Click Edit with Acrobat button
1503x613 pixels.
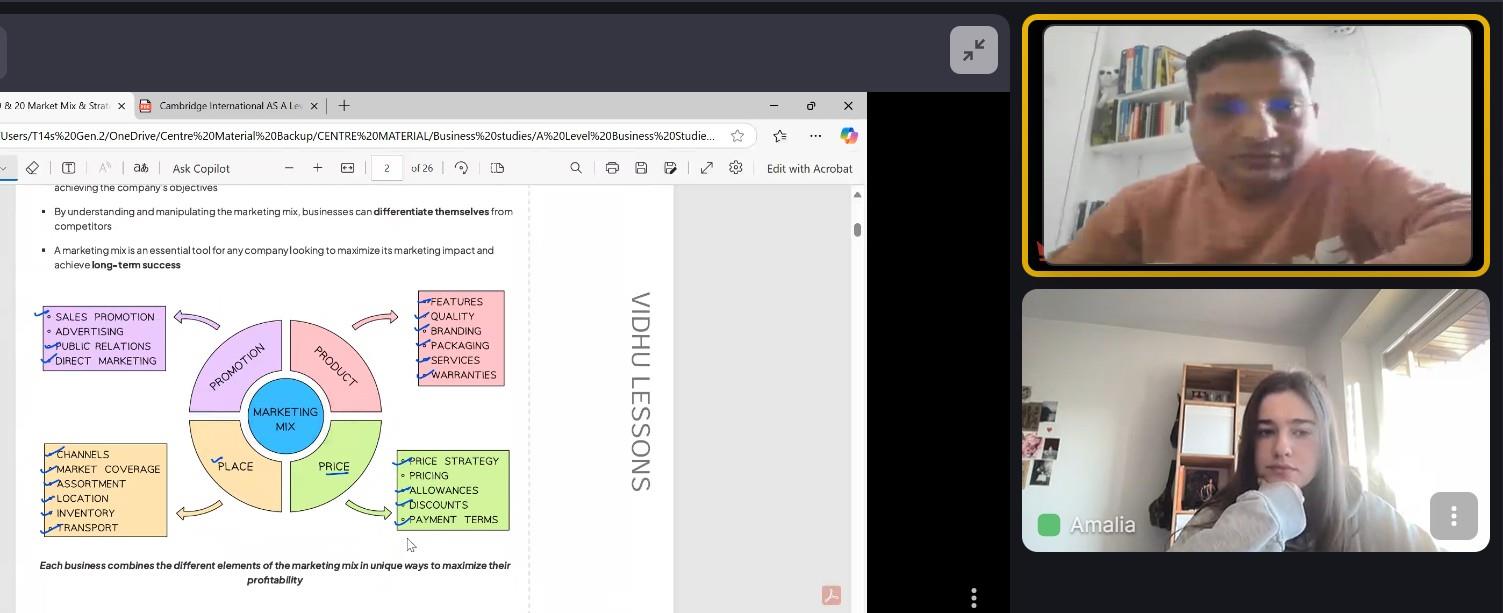[809, 168]
